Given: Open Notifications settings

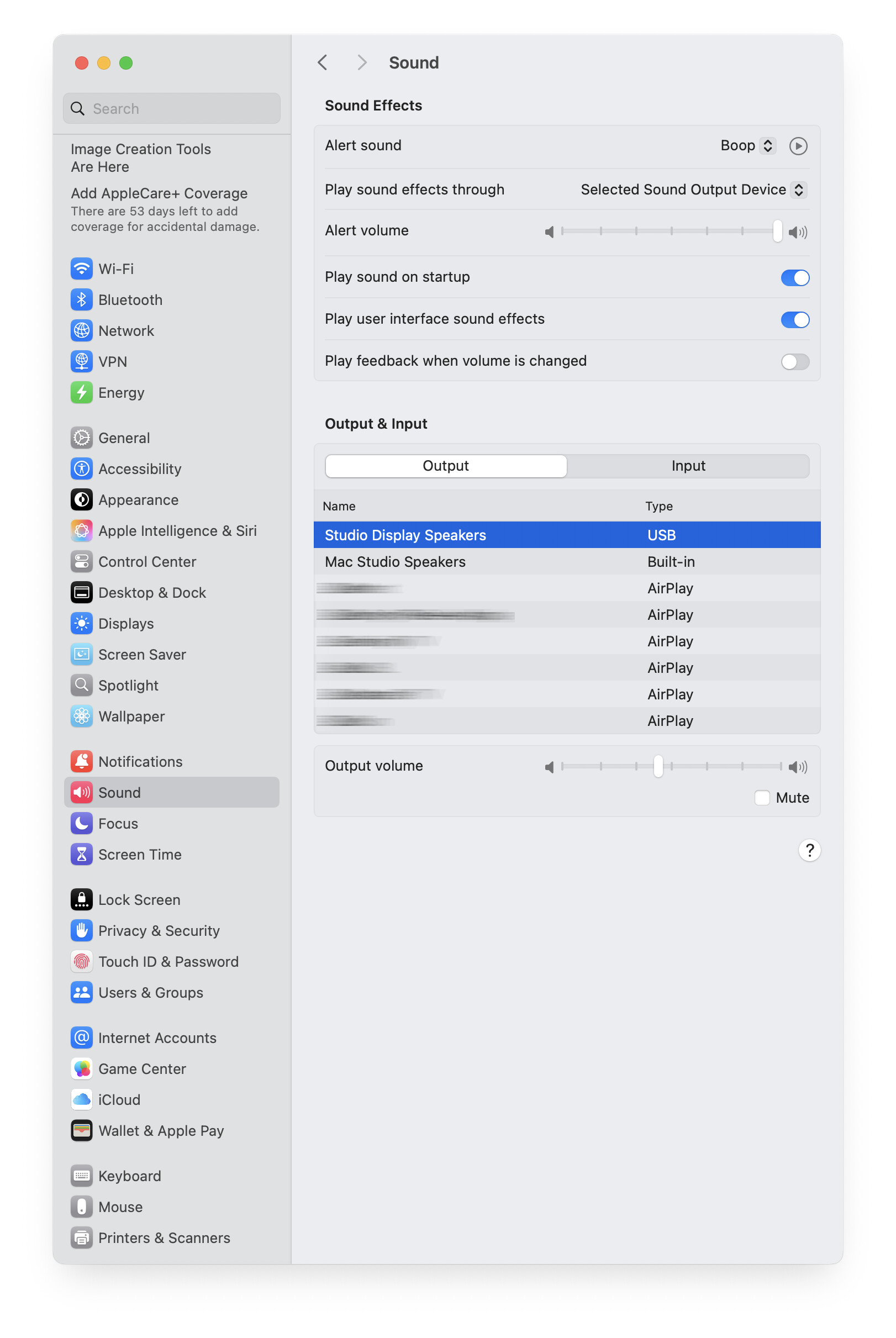Looking at the screenshot, I should 171,762.
